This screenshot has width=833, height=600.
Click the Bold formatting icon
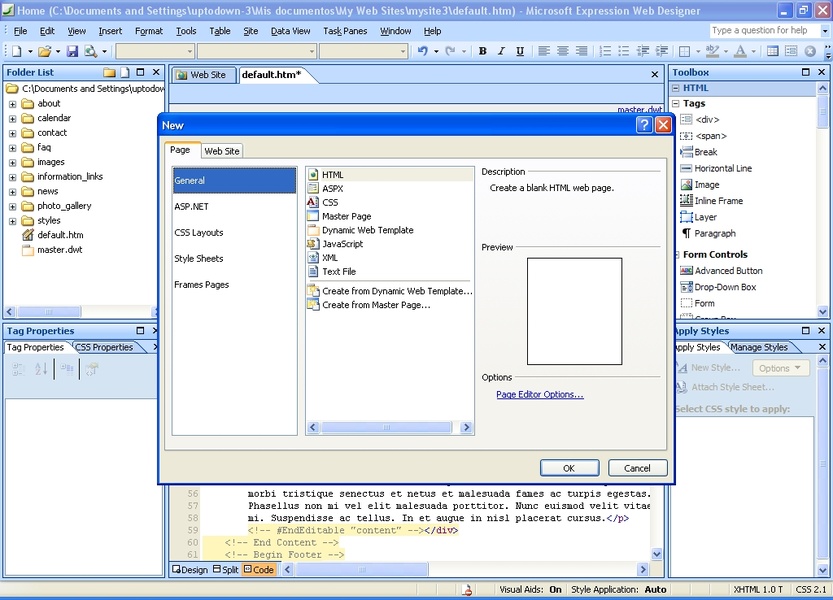click(483, 51)
